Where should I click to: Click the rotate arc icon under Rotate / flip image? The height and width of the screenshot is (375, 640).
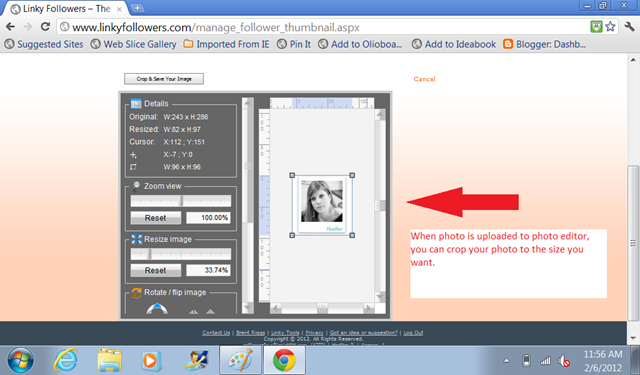157,308
